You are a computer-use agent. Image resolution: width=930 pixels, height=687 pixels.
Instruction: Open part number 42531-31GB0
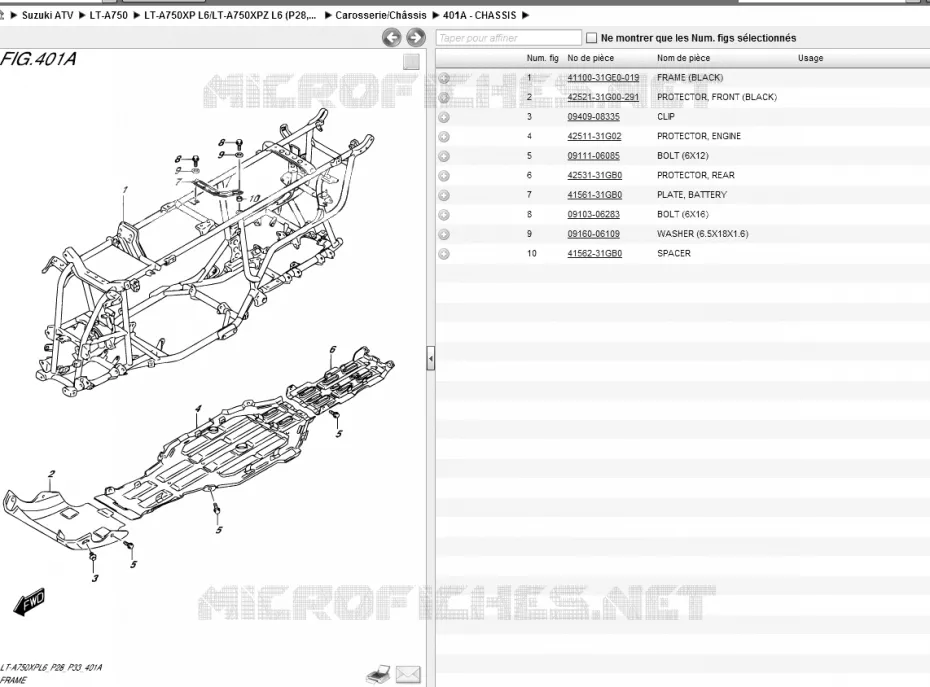point(594,176)
